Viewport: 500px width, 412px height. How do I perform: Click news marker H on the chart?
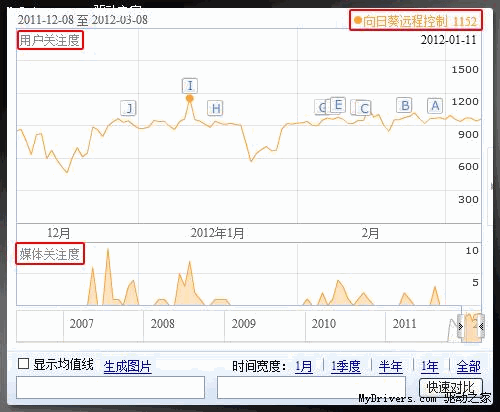click(x=215, y=108)
